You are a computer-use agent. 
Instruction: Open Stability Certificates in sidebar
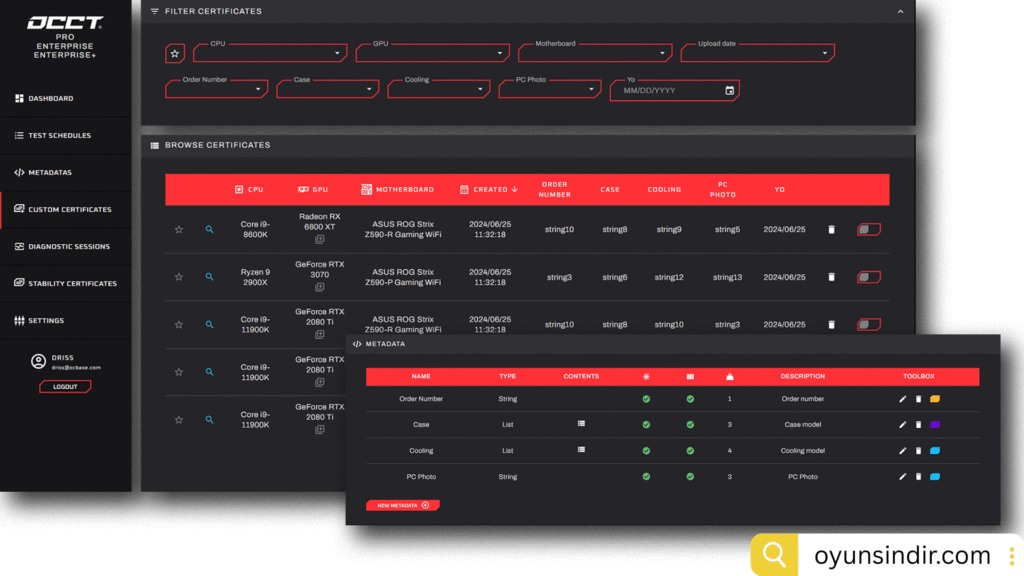click(x=72, y=284)
